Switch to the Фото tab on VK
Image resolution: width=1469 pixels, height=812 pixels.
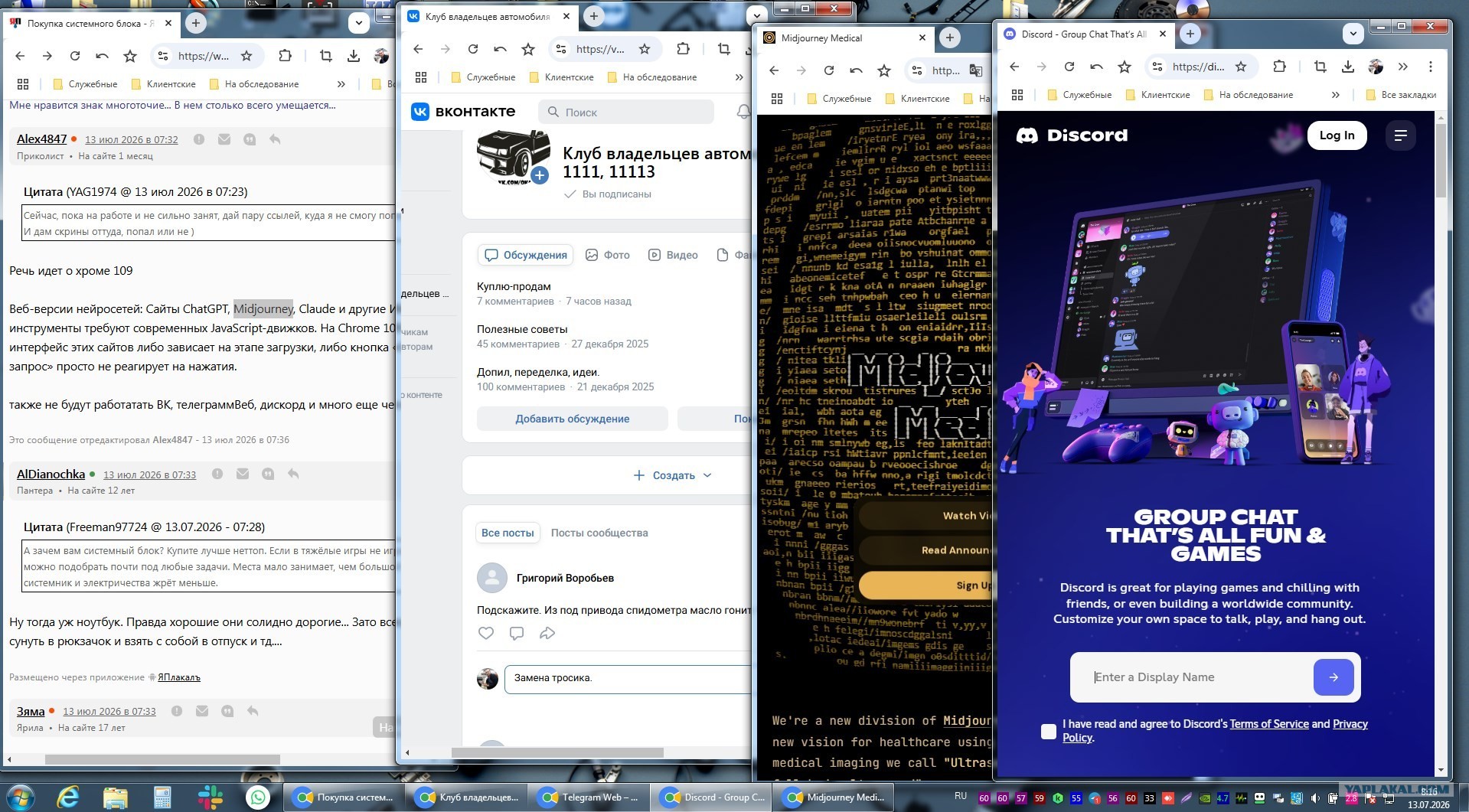click(x=608, y=255)
